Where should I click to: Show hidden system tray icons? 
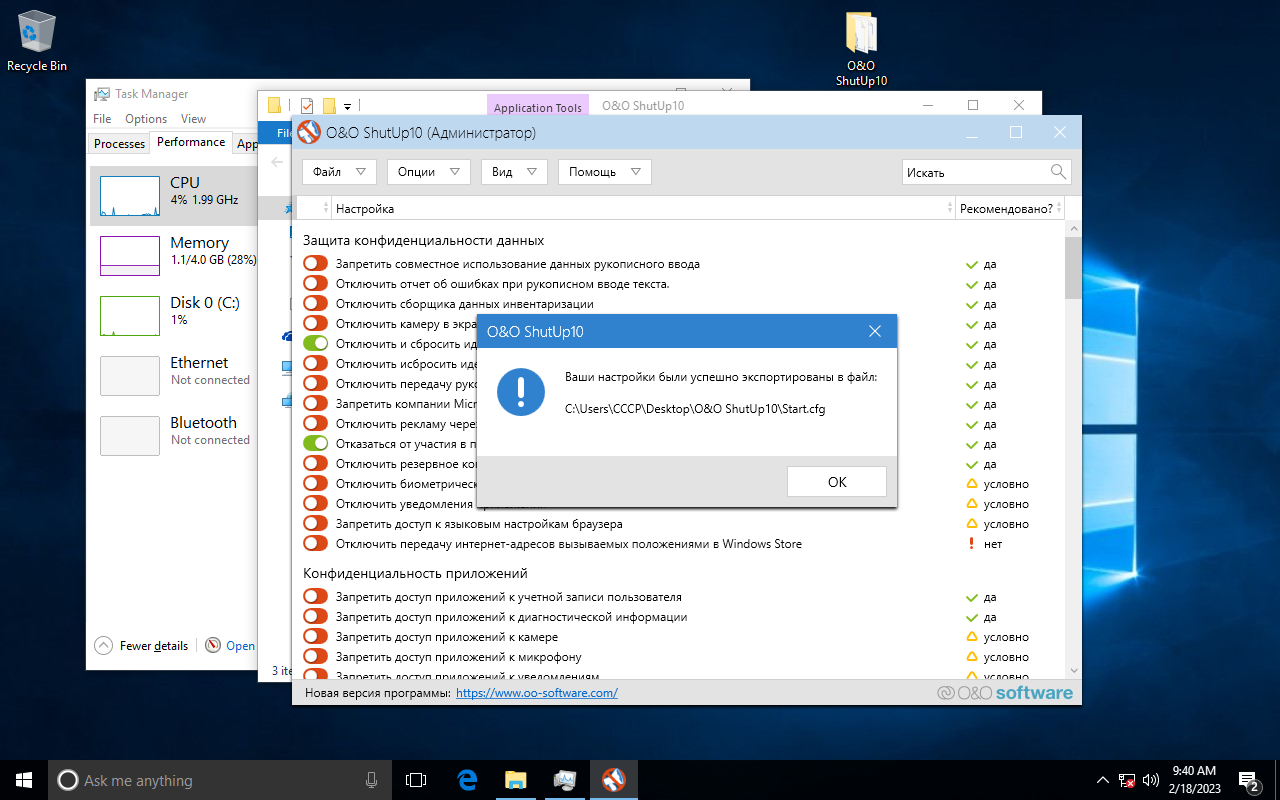pos(1102,780)
